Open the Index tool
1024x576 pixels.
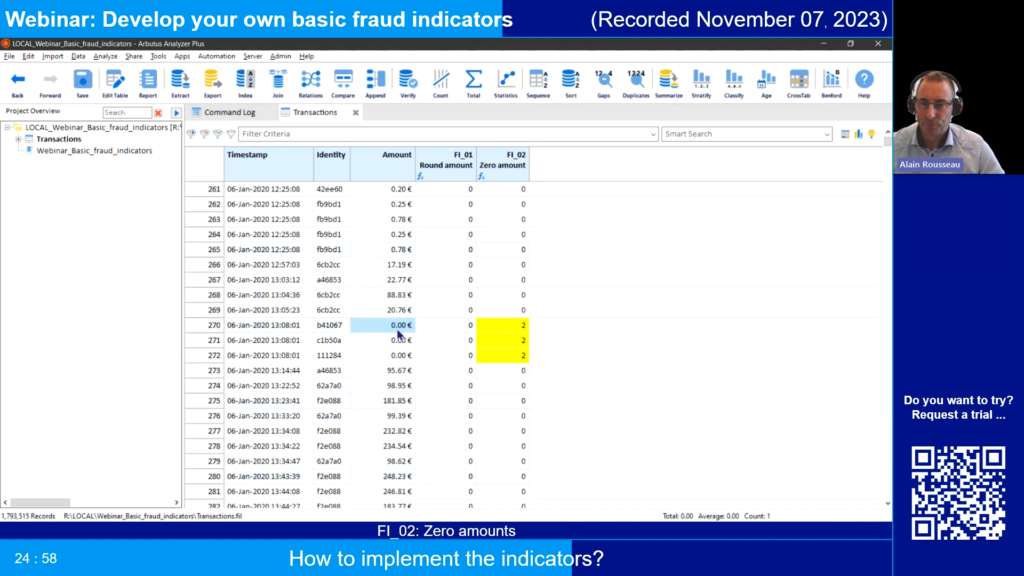(246, 84)
